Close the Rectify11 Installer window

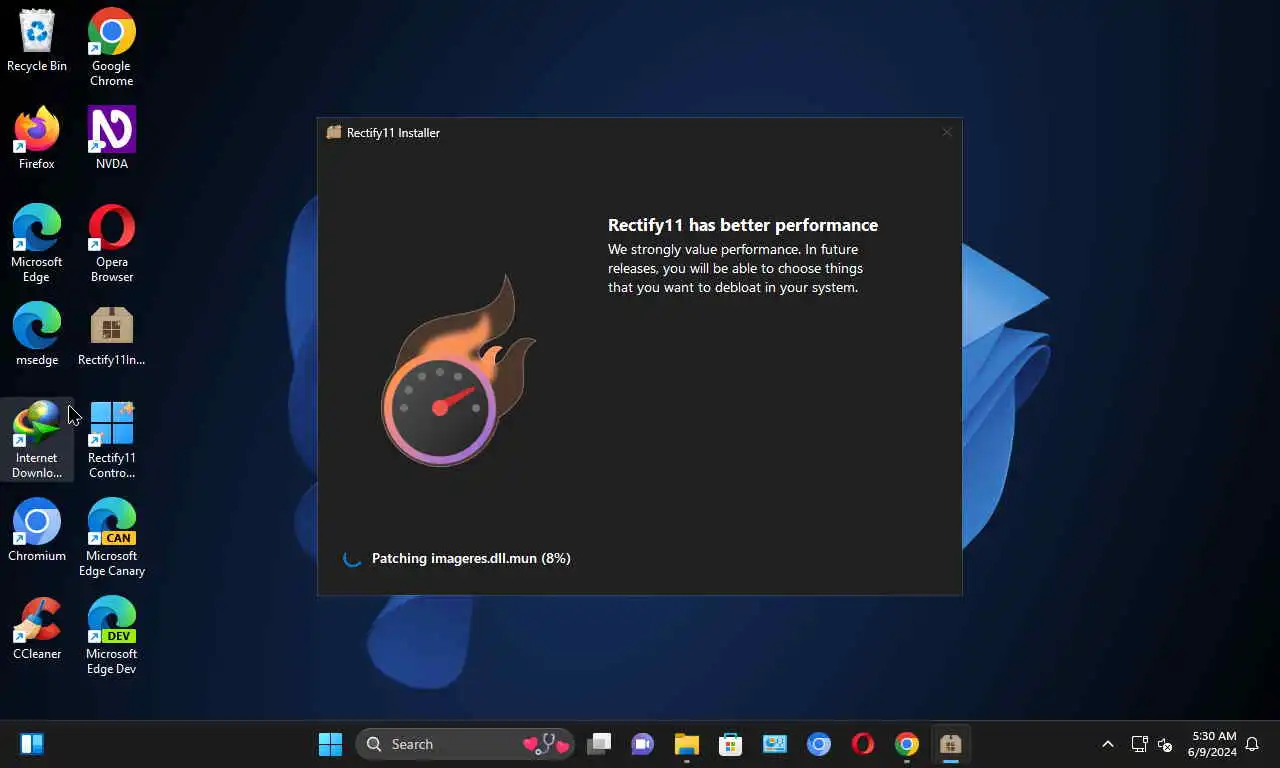(946, 132)
